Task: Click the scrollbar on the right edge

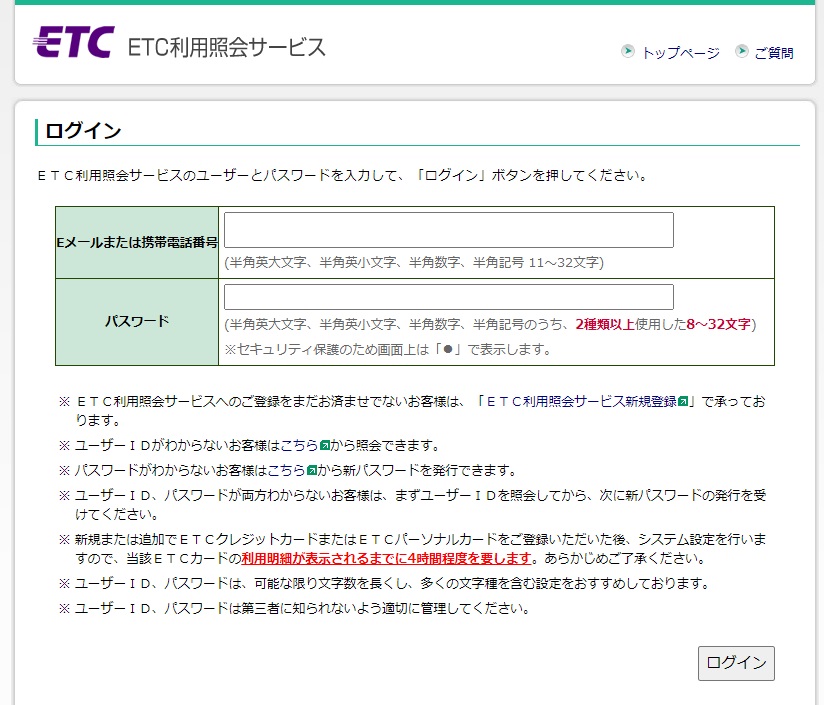Action: click(819, 350)
